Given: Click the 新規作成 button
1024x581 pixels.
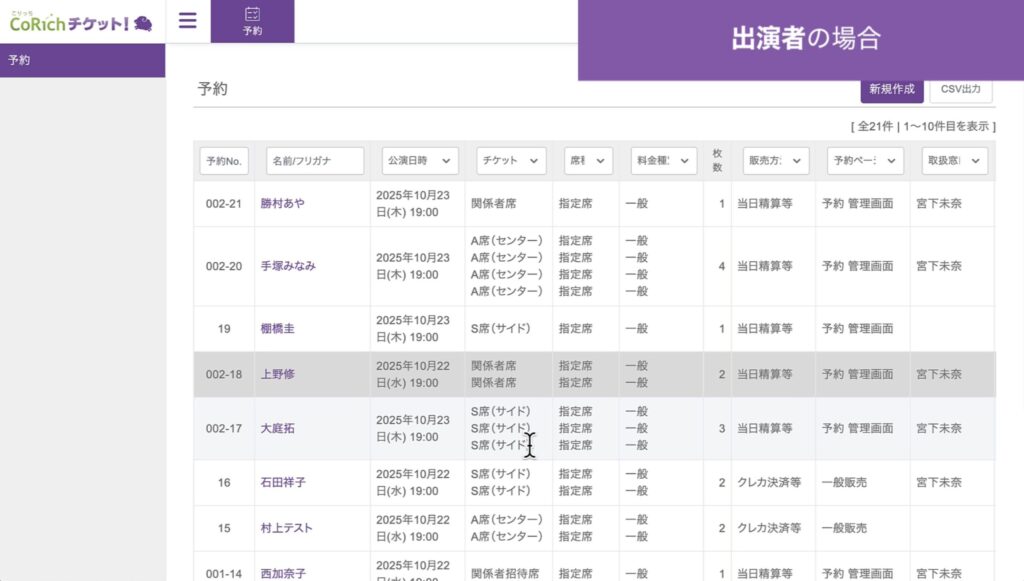Looking at the screenshot, I should click(891, 89).
